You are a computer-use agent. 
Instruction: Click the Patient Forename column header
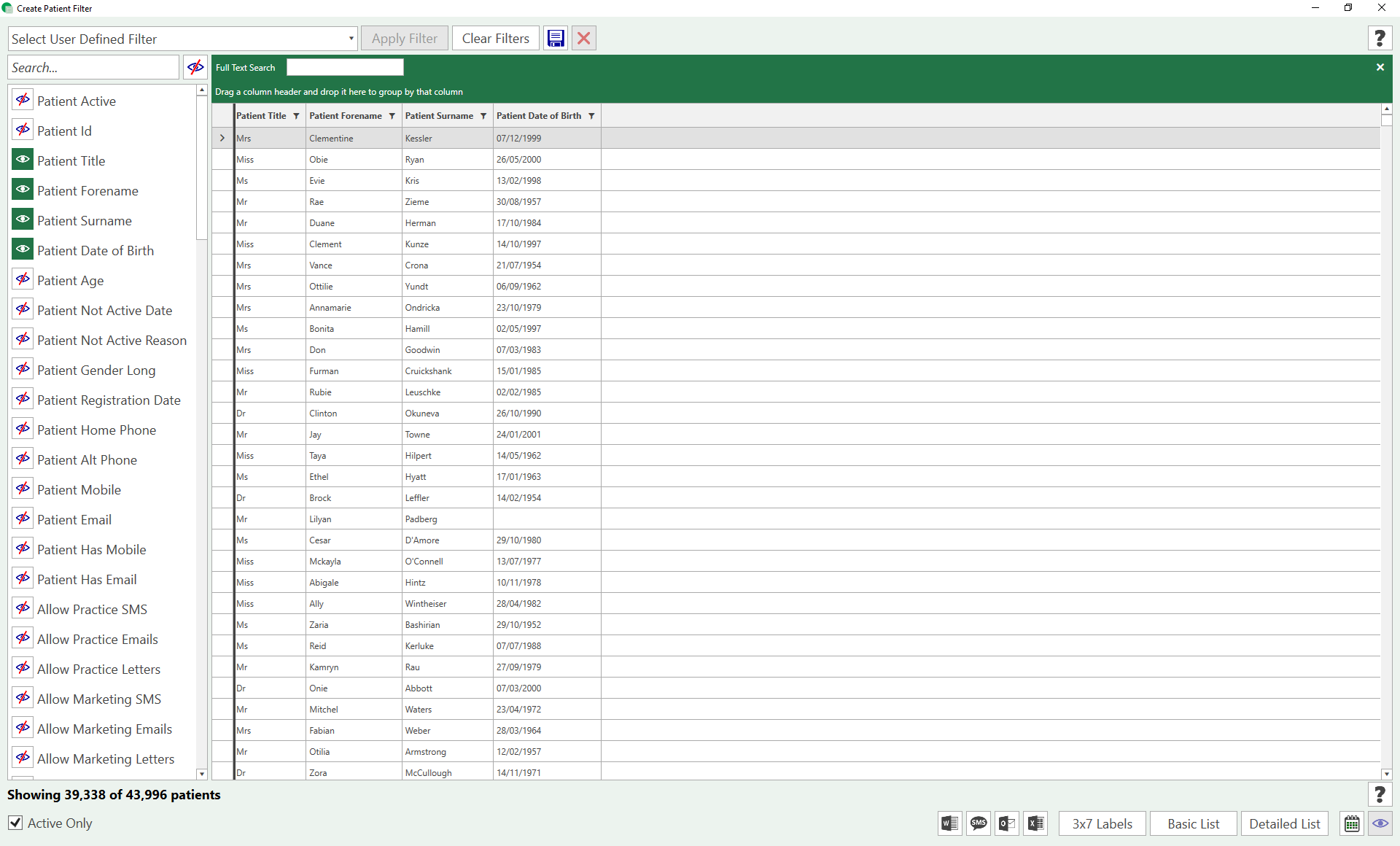(x=345, y=116)
